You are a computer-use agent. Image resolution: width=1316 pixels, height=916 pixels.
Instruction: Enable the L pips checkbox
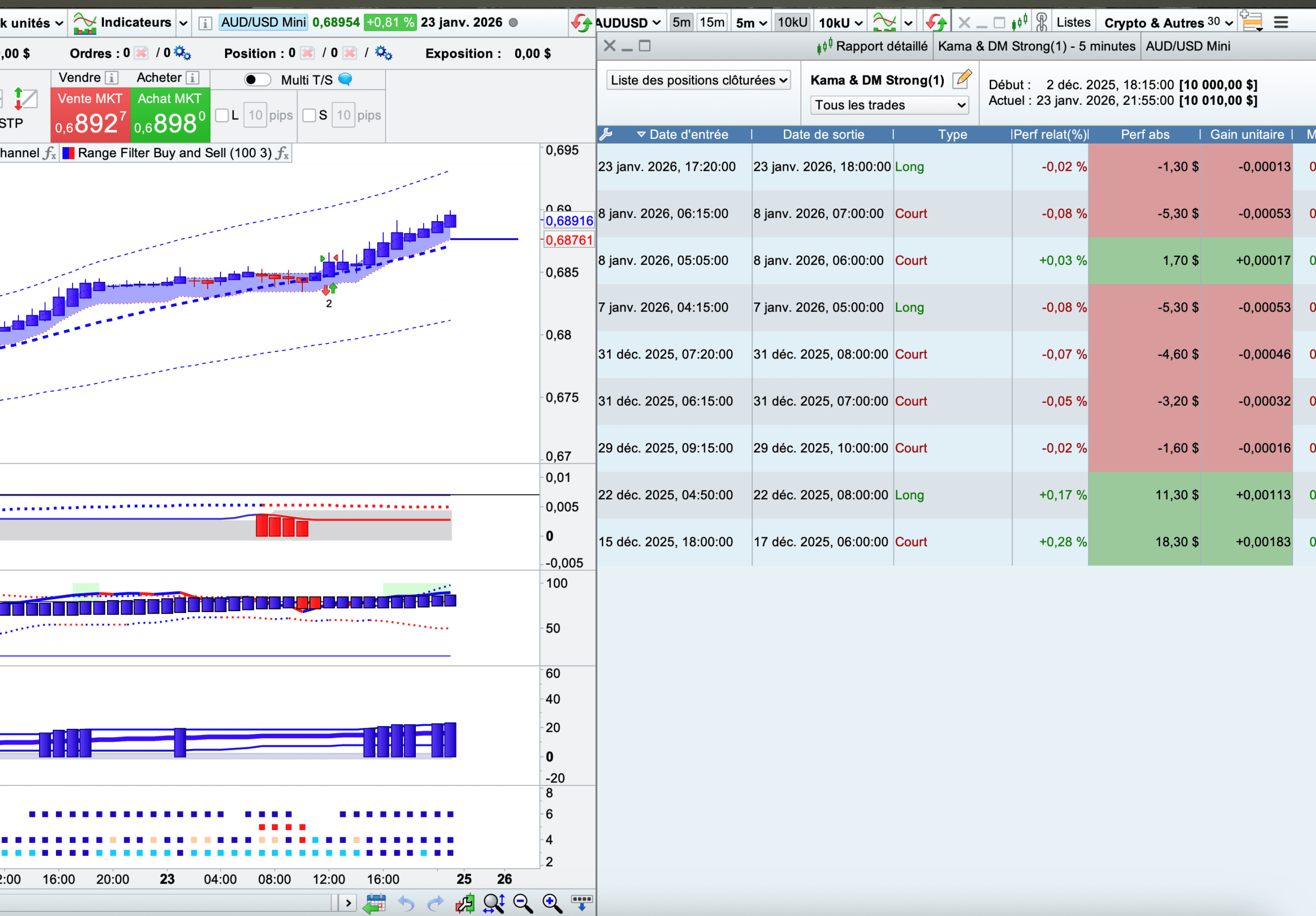pos(223,115)
